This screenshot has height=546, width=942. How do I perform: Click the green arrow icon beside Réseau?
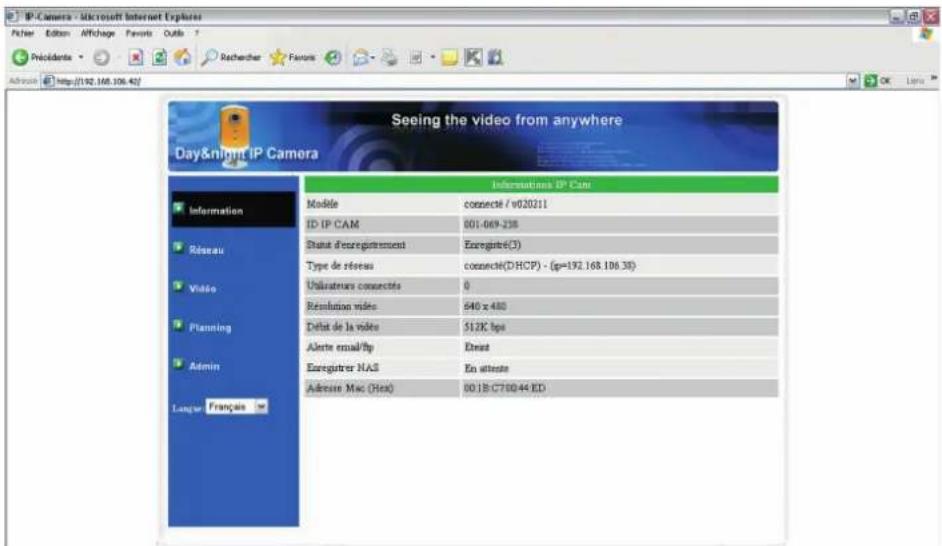(178, 247)
